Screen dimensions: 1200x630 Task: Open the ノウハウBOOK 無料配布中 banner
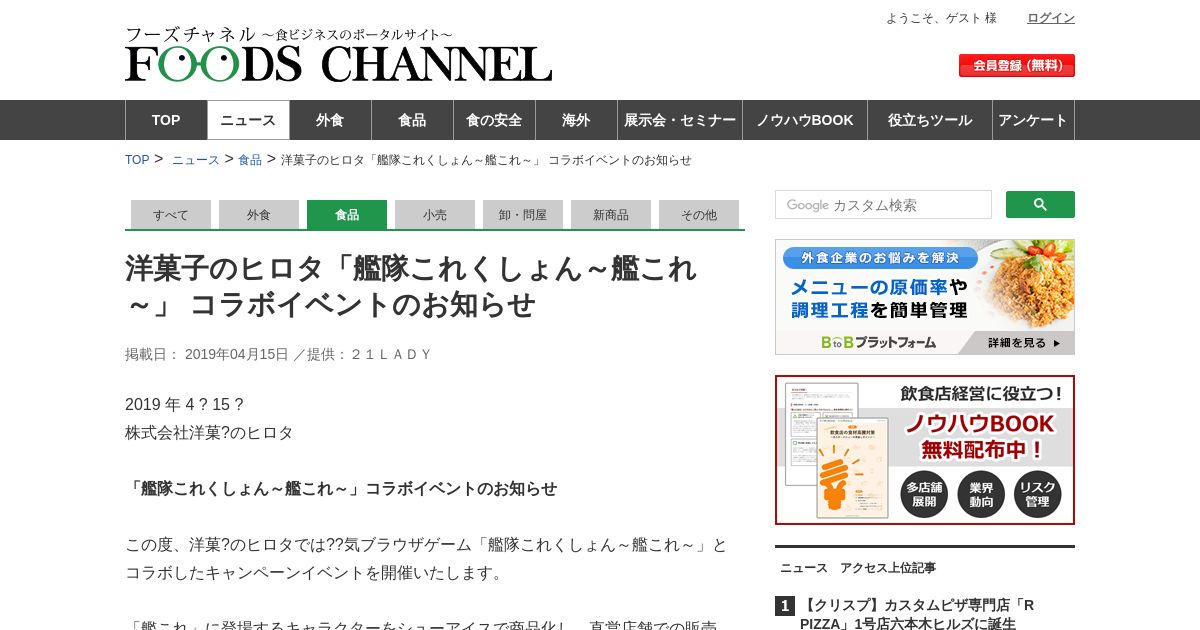[925, 450]
